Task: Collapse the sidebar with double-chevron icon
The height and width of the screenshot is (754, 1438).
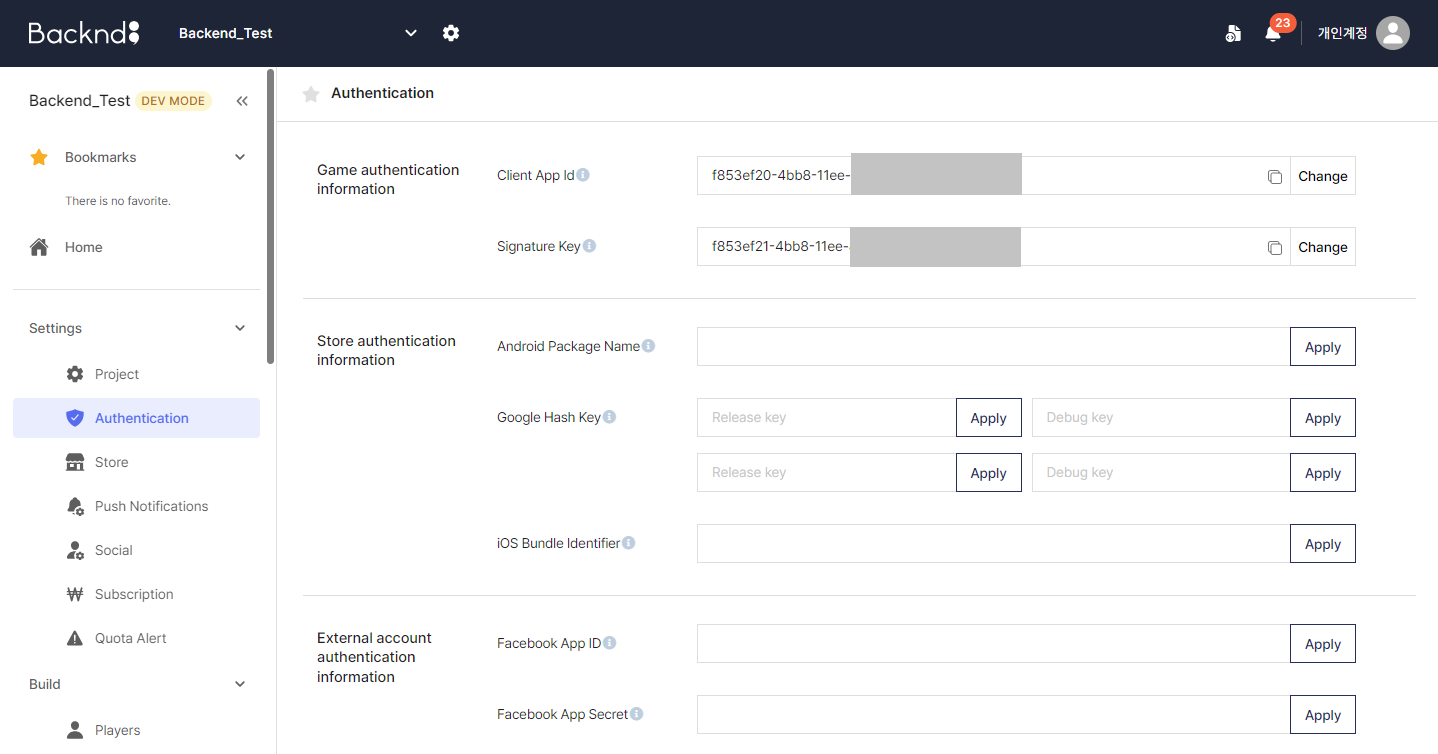Action: coord(242,101)
